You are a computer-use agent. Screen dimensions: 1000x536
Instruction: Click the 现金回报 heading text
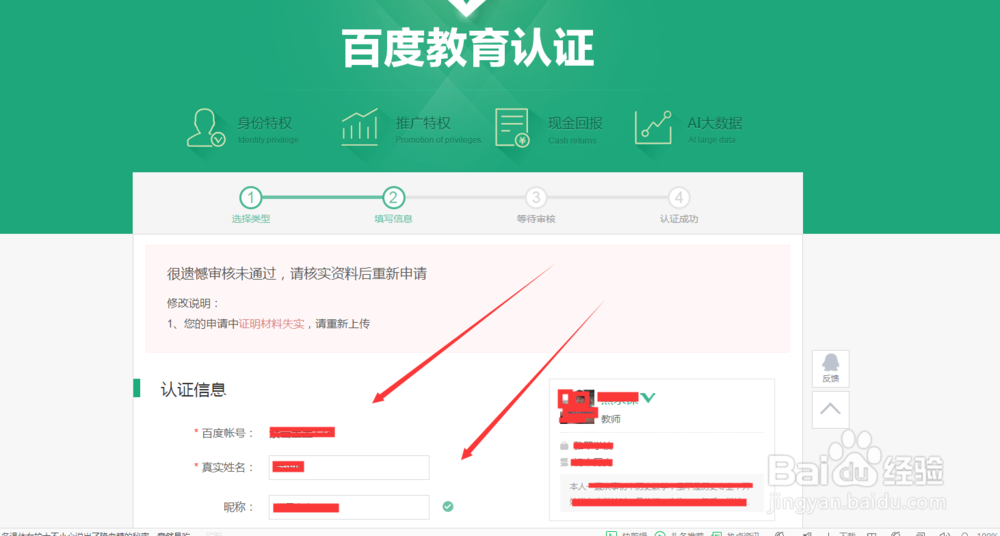[575, 123]
